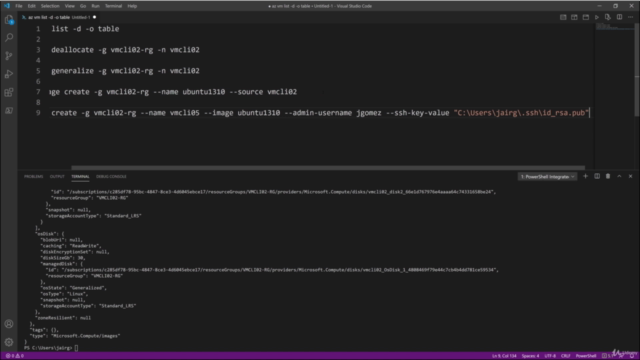Close the terminal panel
This screenshot has height=360, width=640.
point(631,176)
